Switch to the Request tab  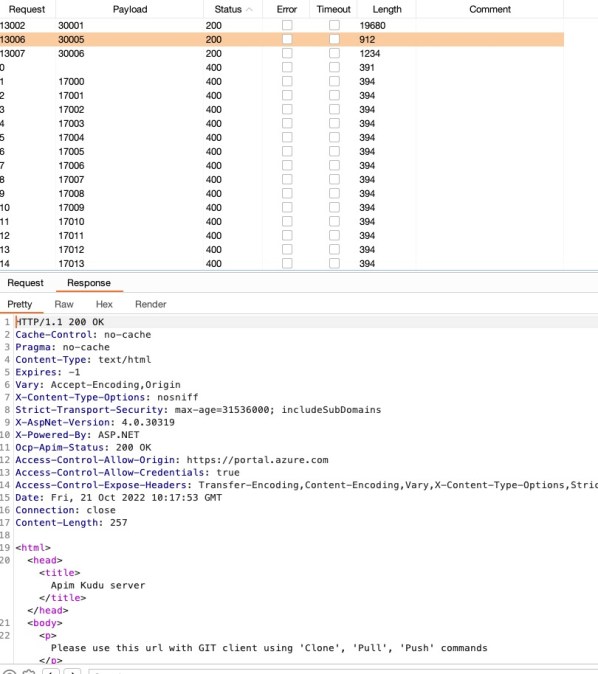(x=25, y=283)
